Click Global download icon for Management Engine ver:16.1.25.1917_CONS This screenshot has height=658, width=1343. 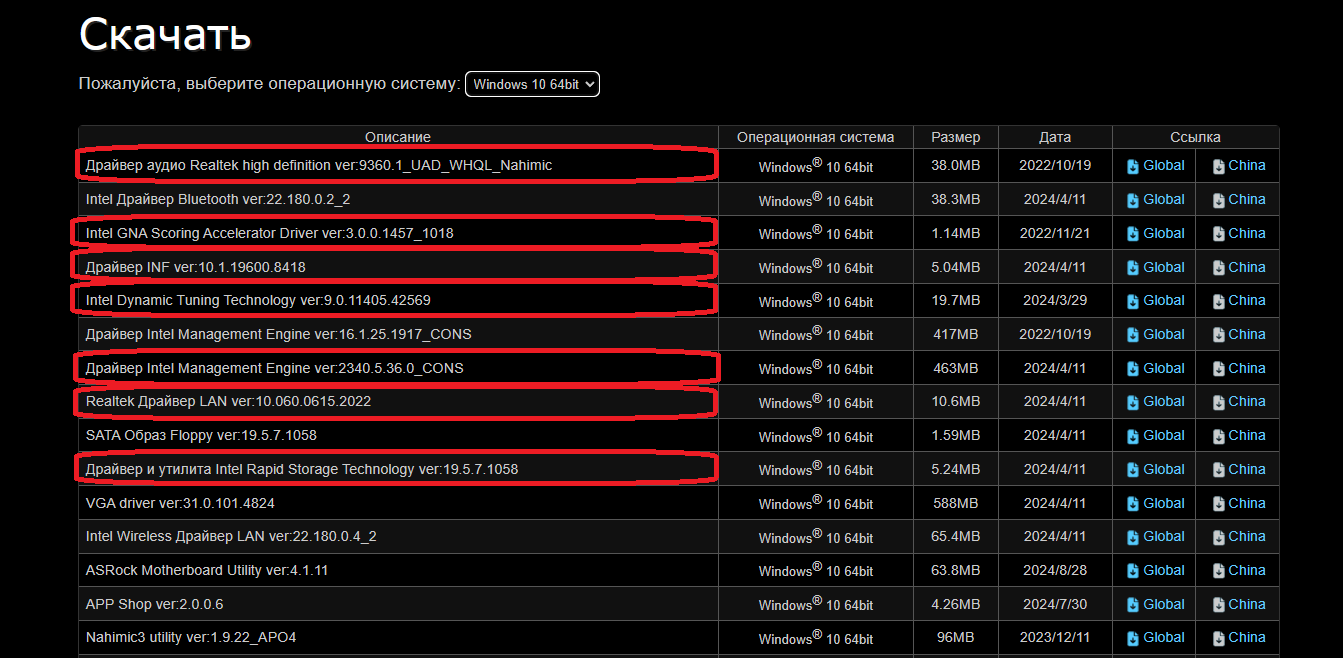pyautogui.click(x=1133, y=335)
